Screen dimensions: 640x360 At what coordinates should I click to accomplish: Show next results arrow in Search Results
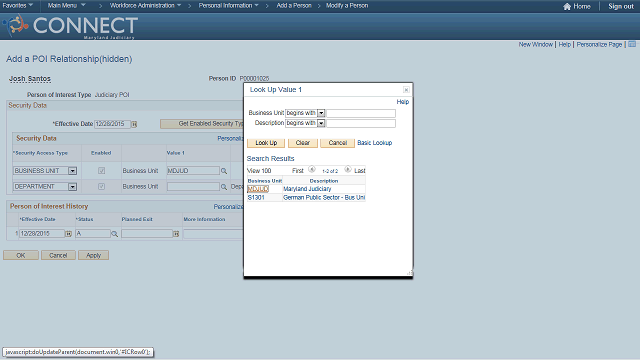click(348, 169)
